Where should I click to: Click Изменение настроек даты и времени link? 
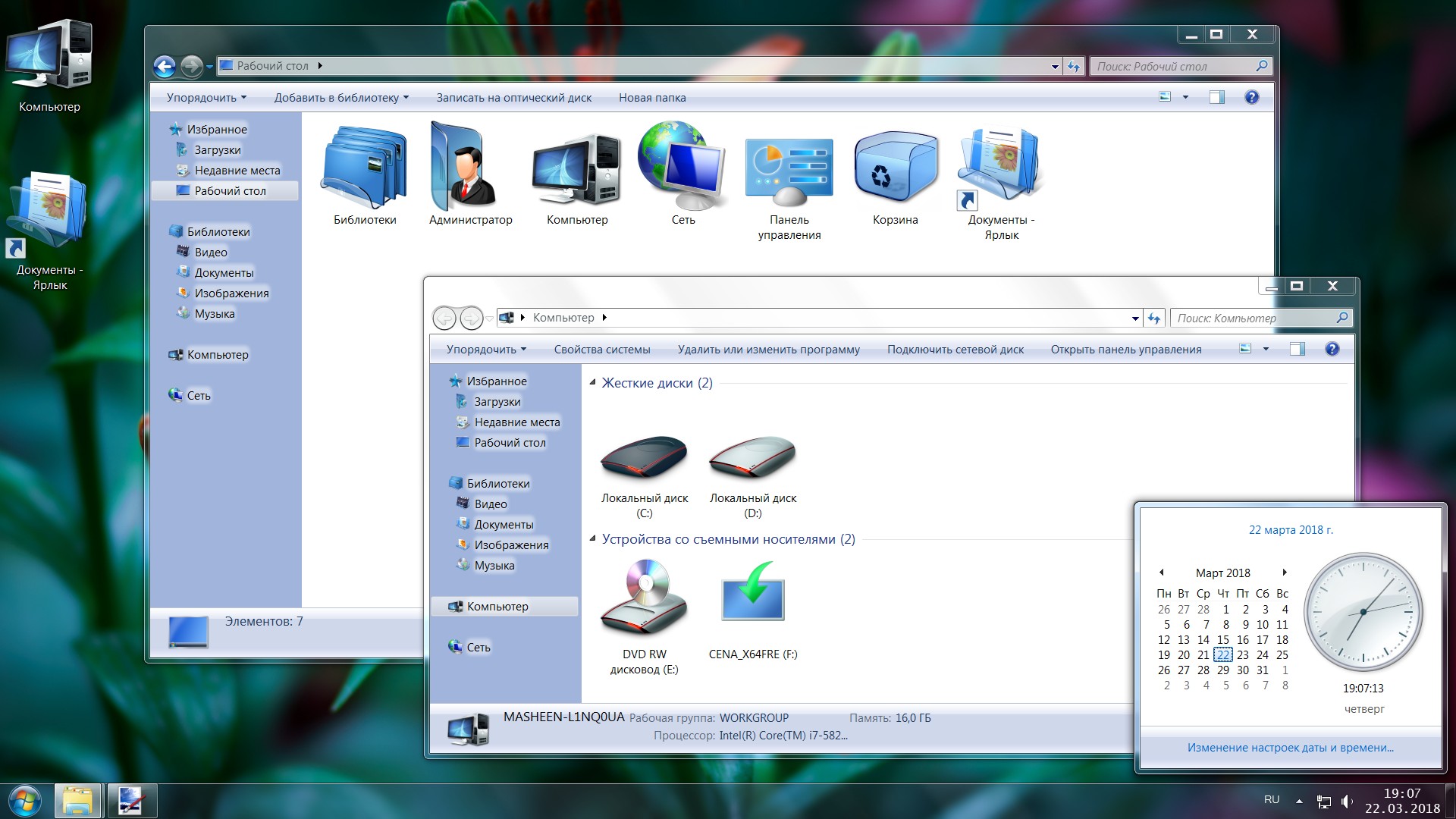[x=1290, y=747]
